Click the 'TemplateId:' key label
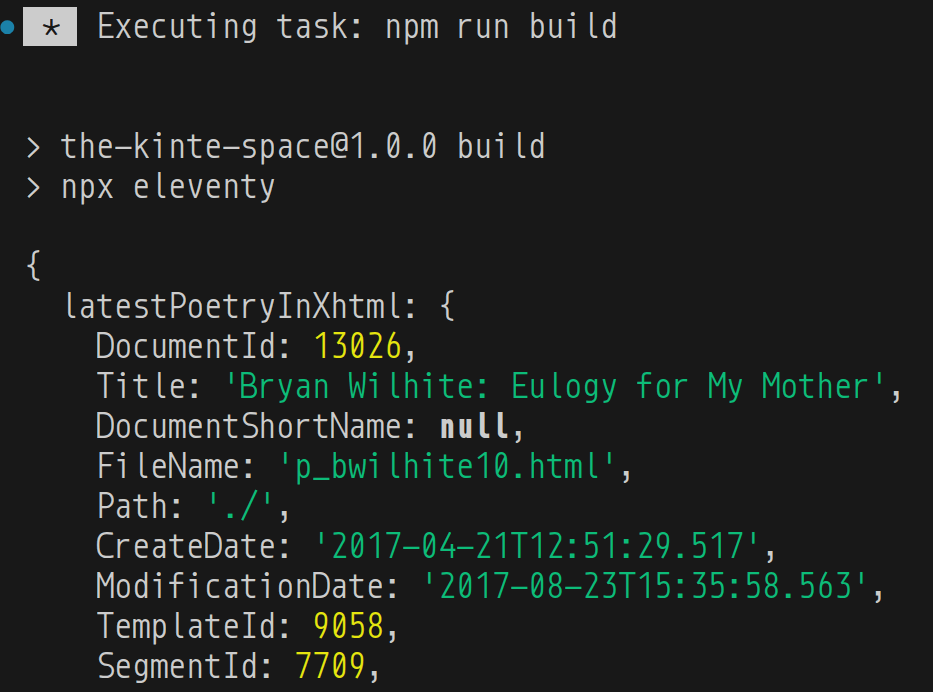Screen dimensions: 933x692 [x=193, y=627]
